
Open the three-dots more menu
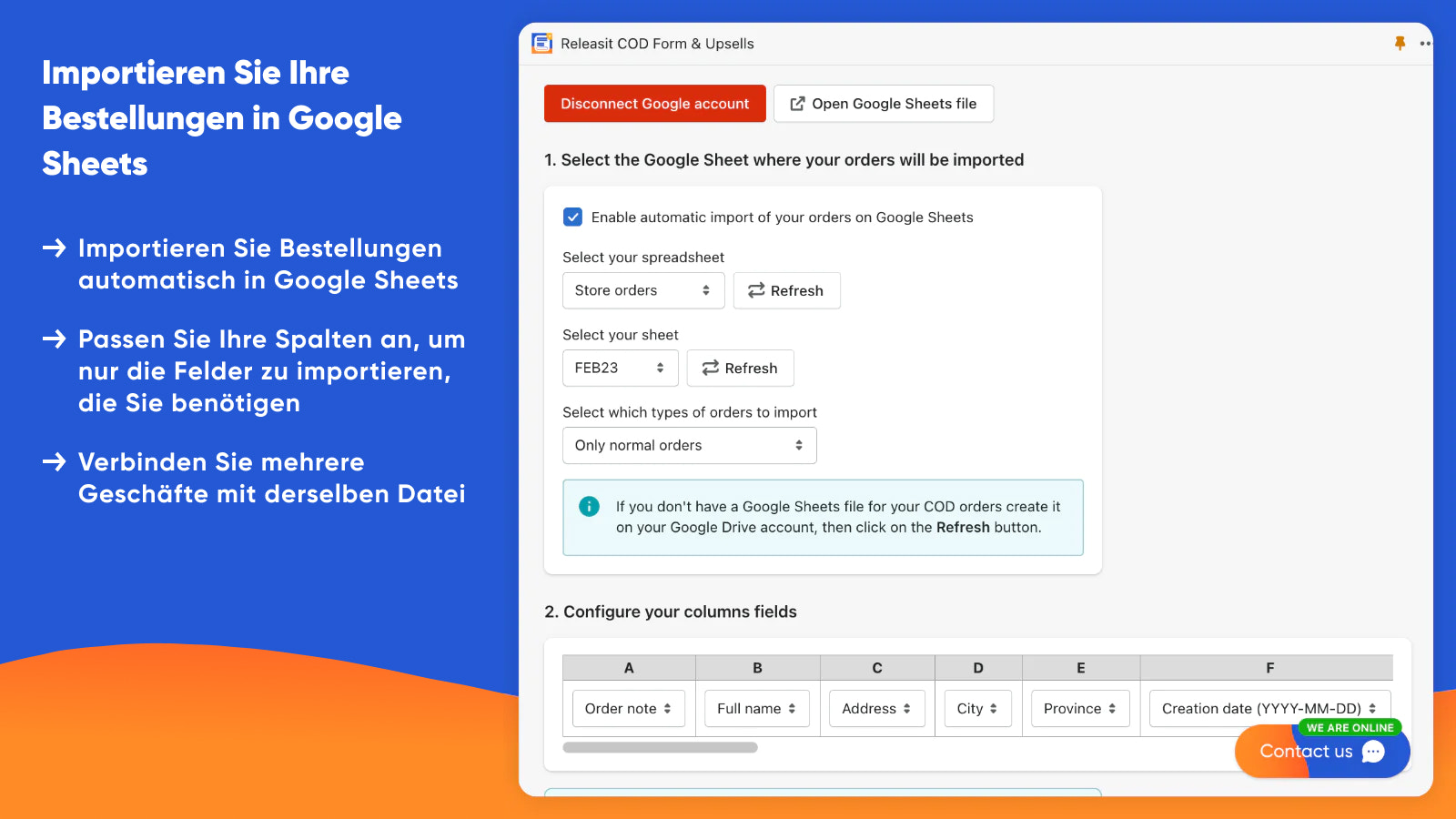(x=1425, y=43)
